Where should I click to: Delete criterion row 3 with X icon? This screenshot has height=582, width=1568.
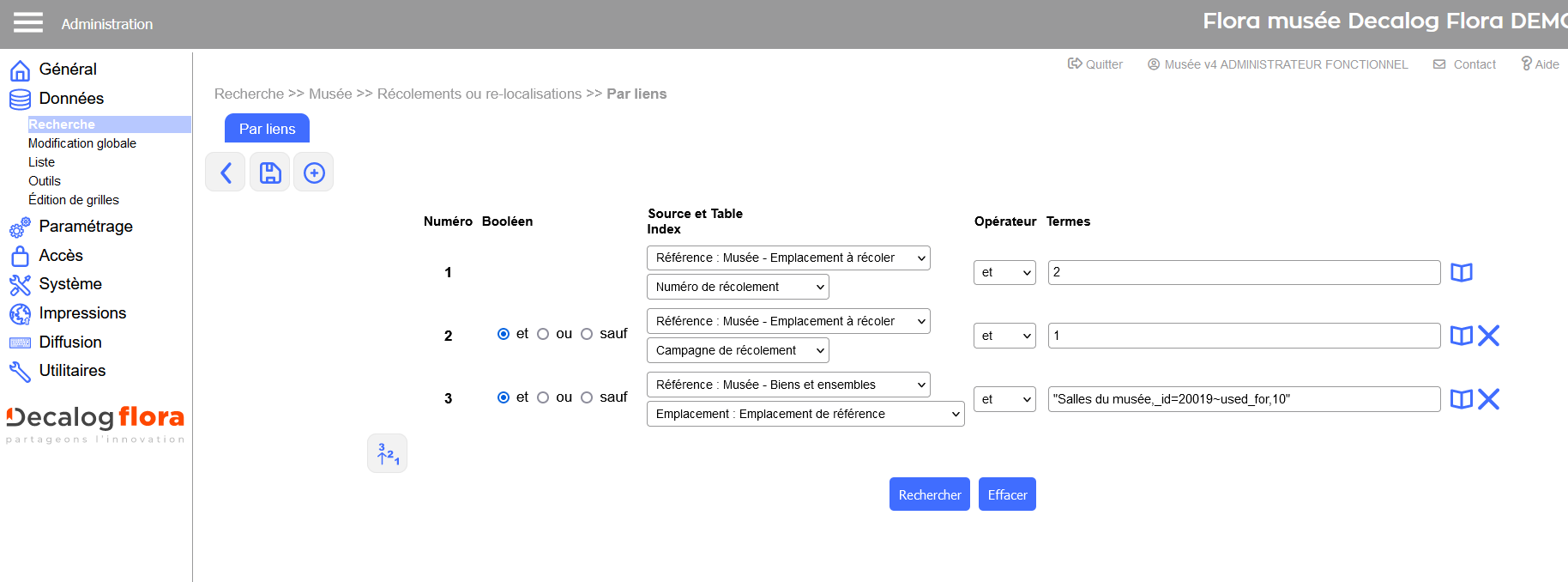tap(1489, 399)
